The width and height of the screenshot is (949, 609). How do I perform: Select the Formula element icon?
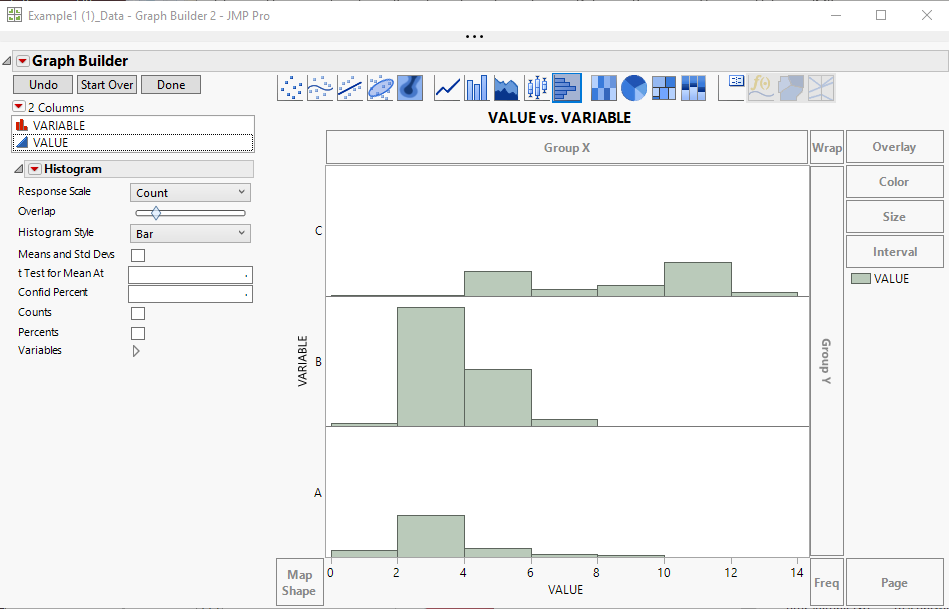[761, 88]
